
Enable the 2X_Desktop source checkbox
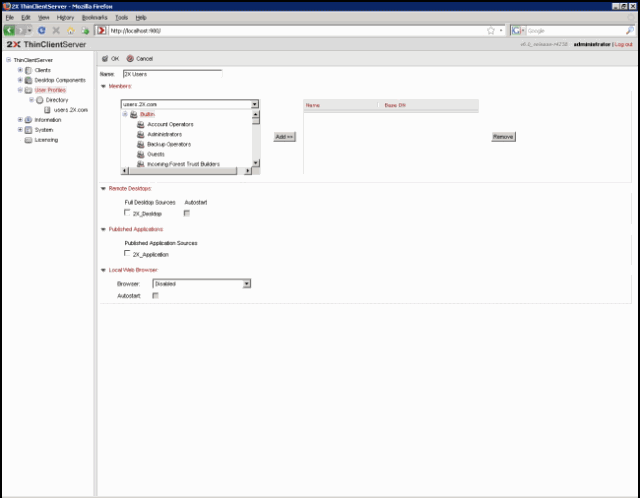(x=127, y=213)
